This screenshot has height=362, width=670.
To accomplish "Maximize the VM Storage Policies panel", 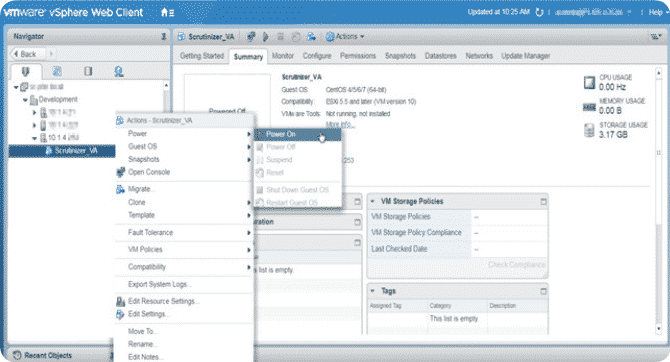I will click(x=543, y=201).
